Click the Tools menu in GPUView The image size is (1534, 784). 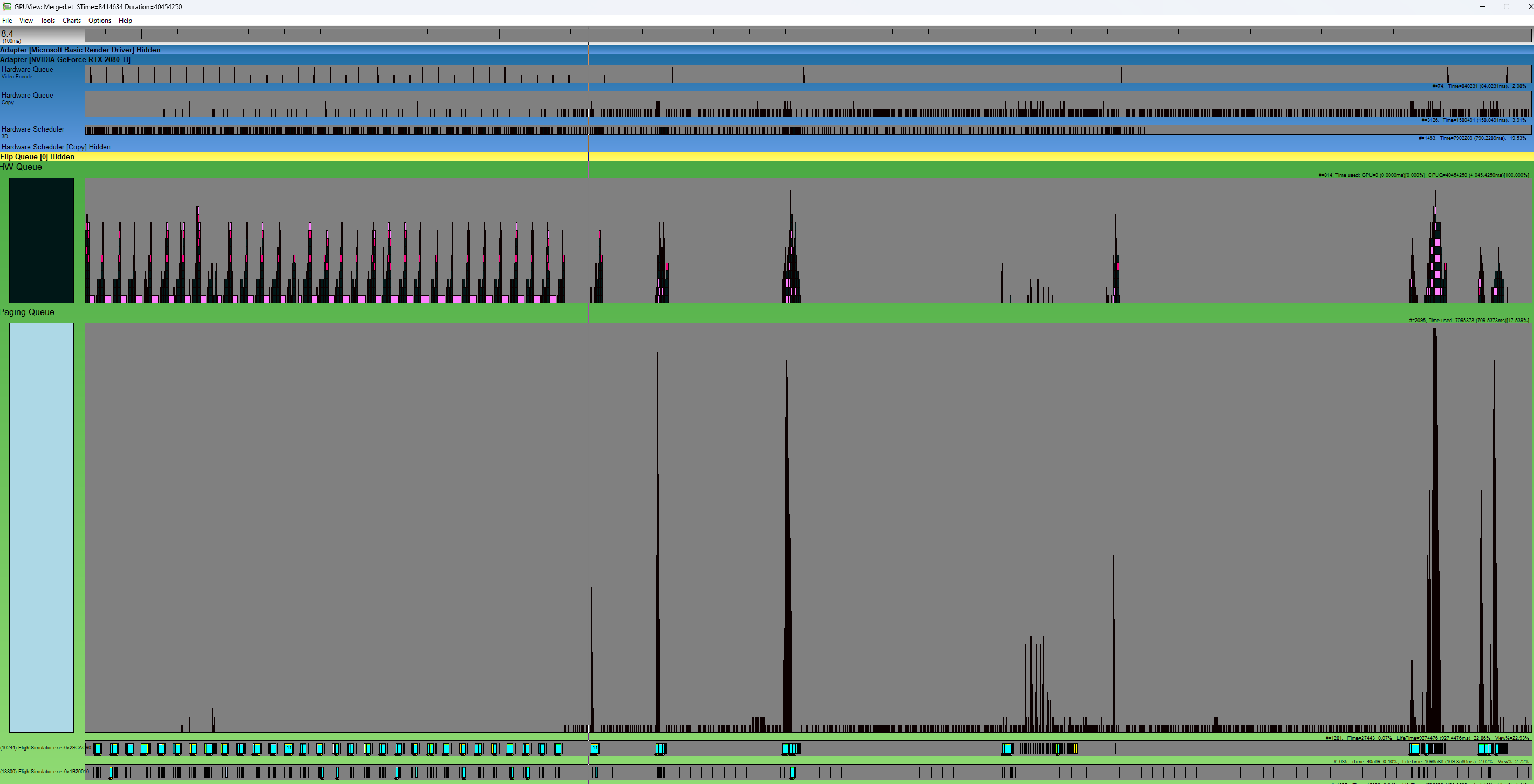(47, 20)
